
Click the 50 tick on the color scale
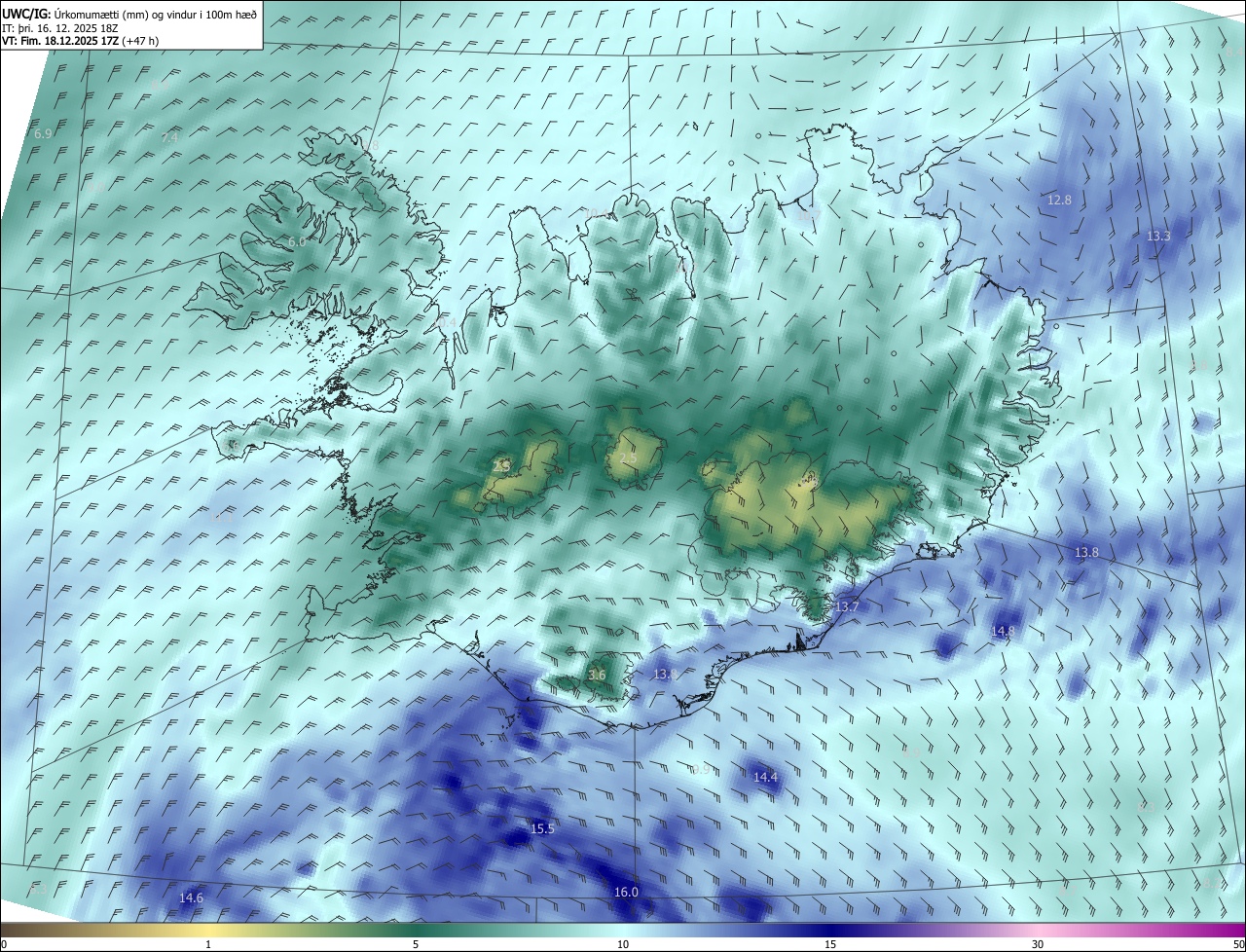click(1238, 944)
